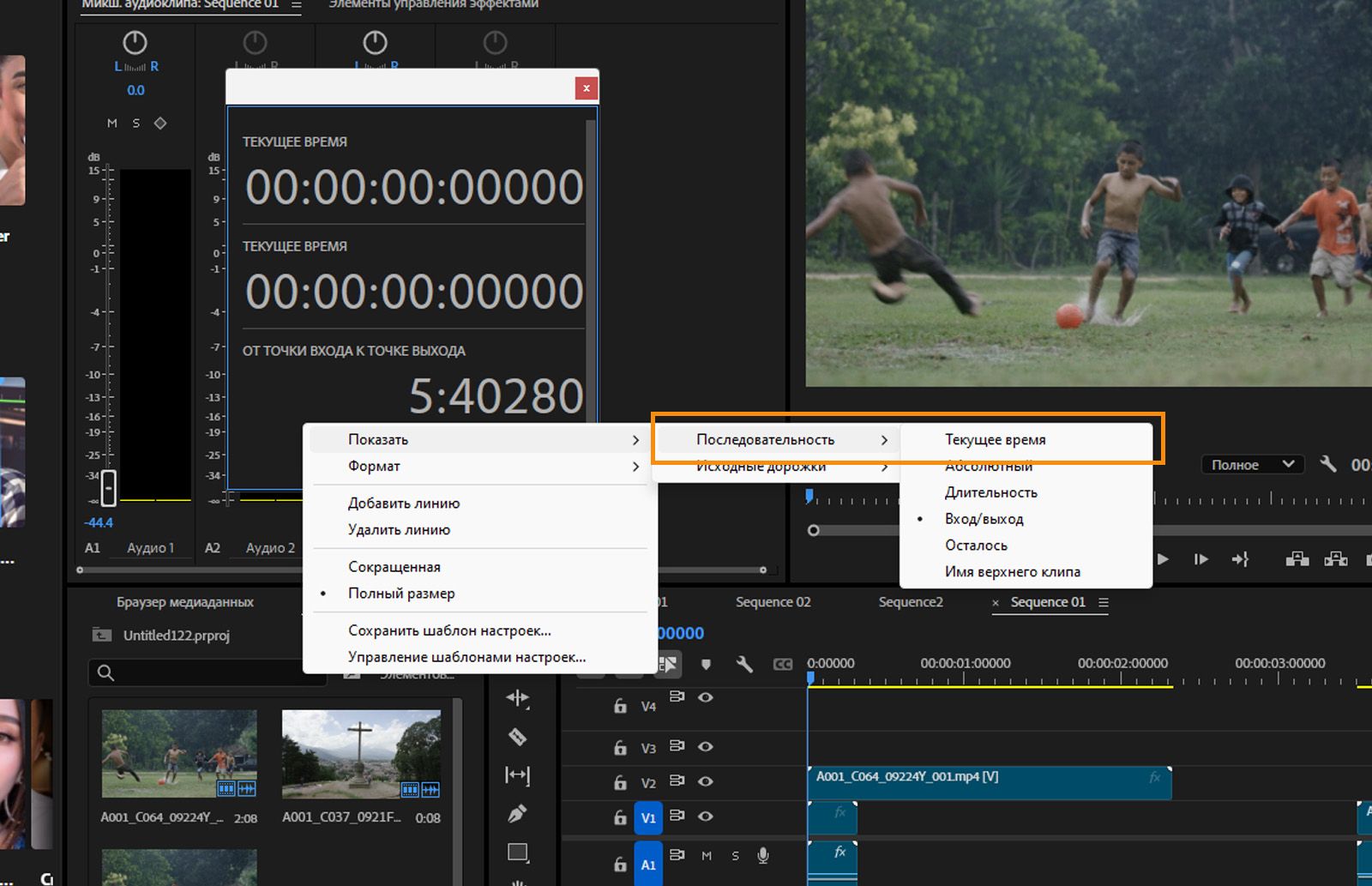
Task: Click the Audio 1 volume fader handle
Action: click(x=109, y=488)
